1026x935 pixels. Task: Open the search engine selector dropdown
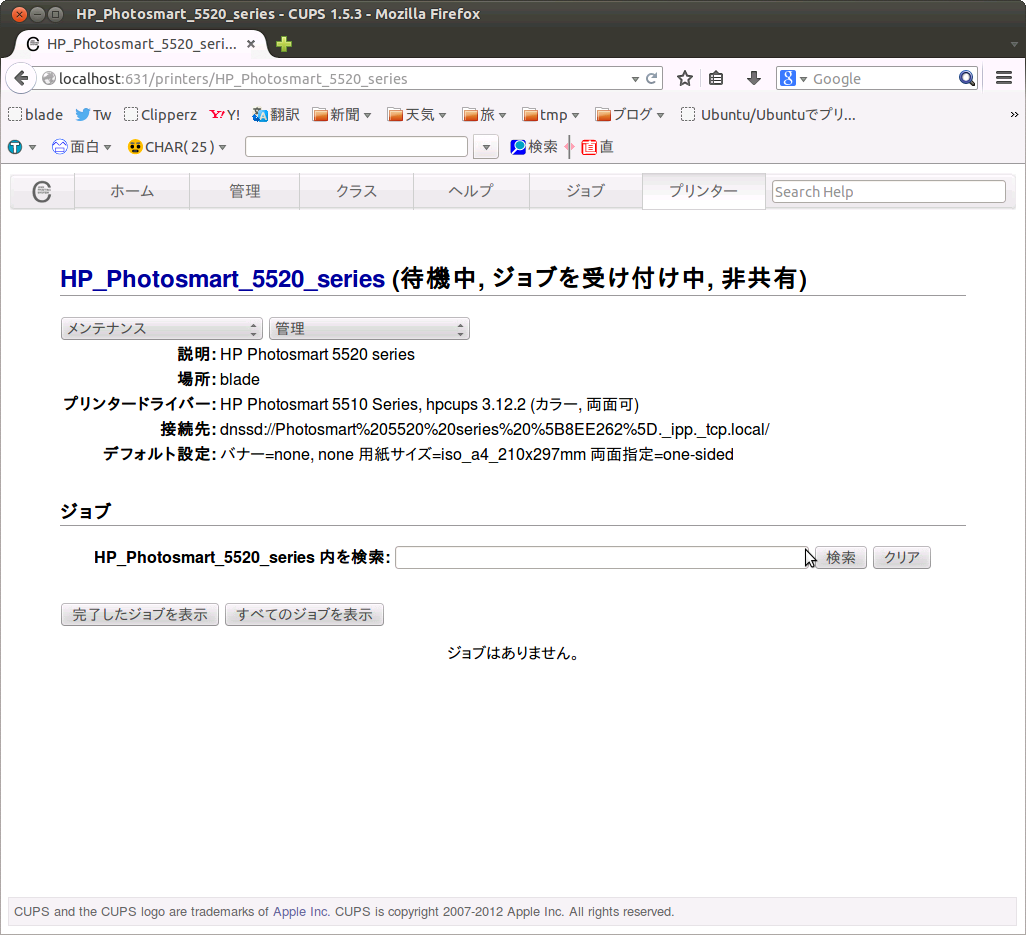pyautogui.click(x=804, y=79)
